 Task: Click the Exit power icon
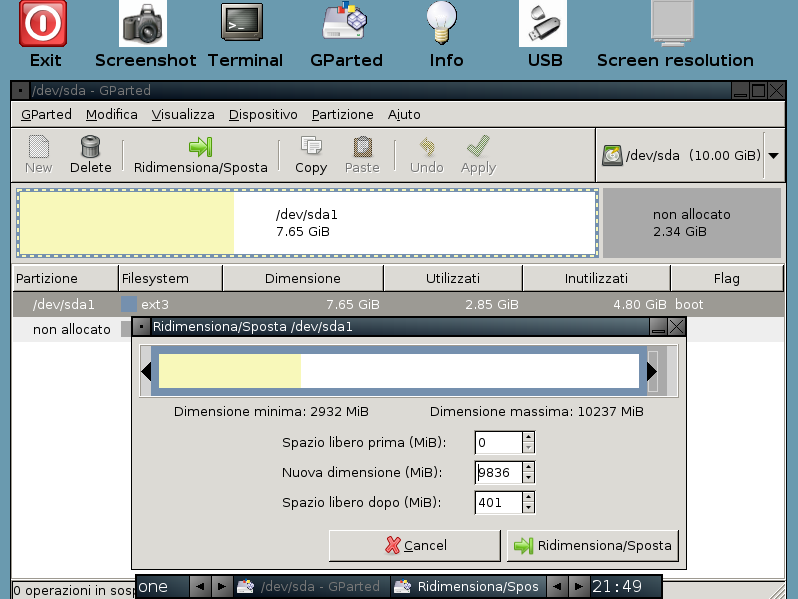(x=43, y=23)
